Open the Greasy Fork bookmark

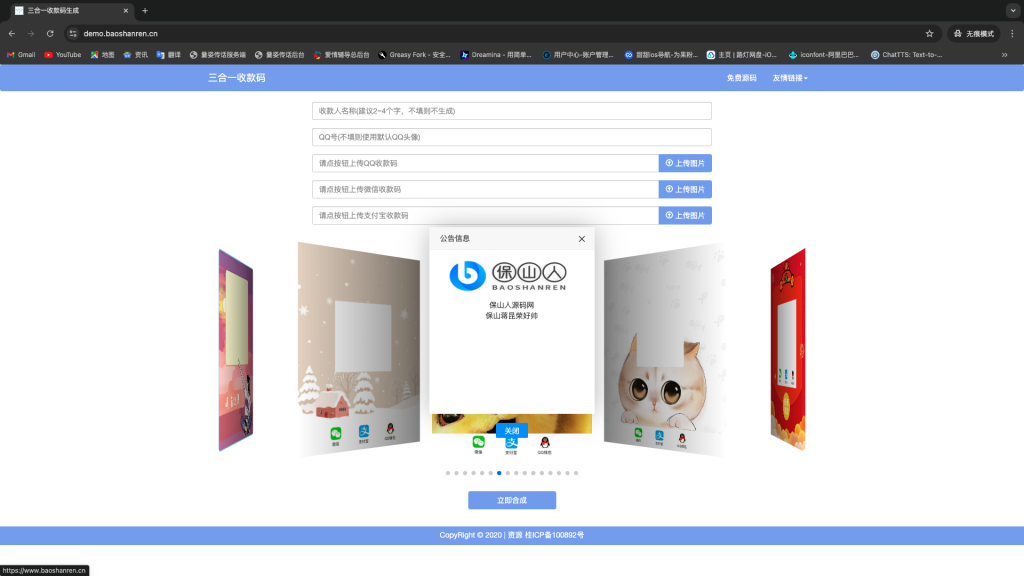click(x=414, y=55)
